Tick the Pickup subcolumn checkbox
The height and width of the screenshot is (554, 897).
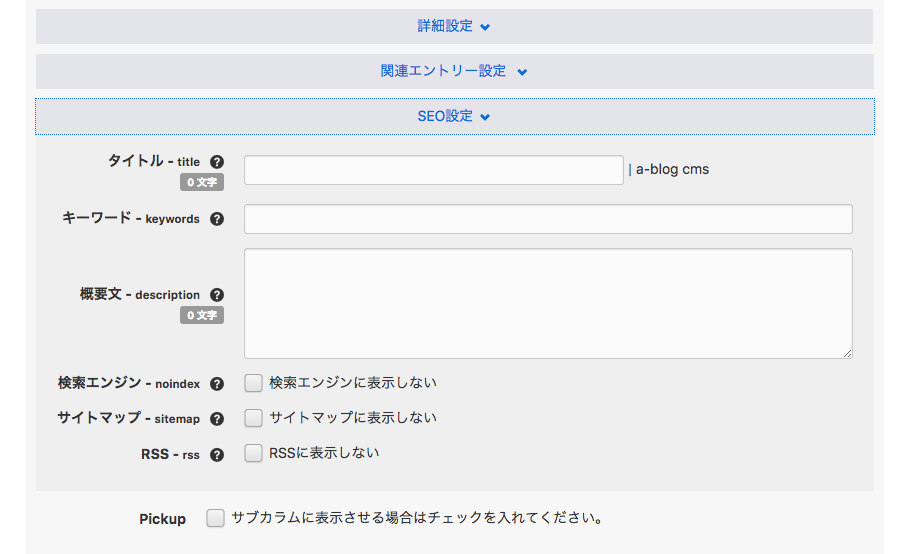[x=215, y=519]
